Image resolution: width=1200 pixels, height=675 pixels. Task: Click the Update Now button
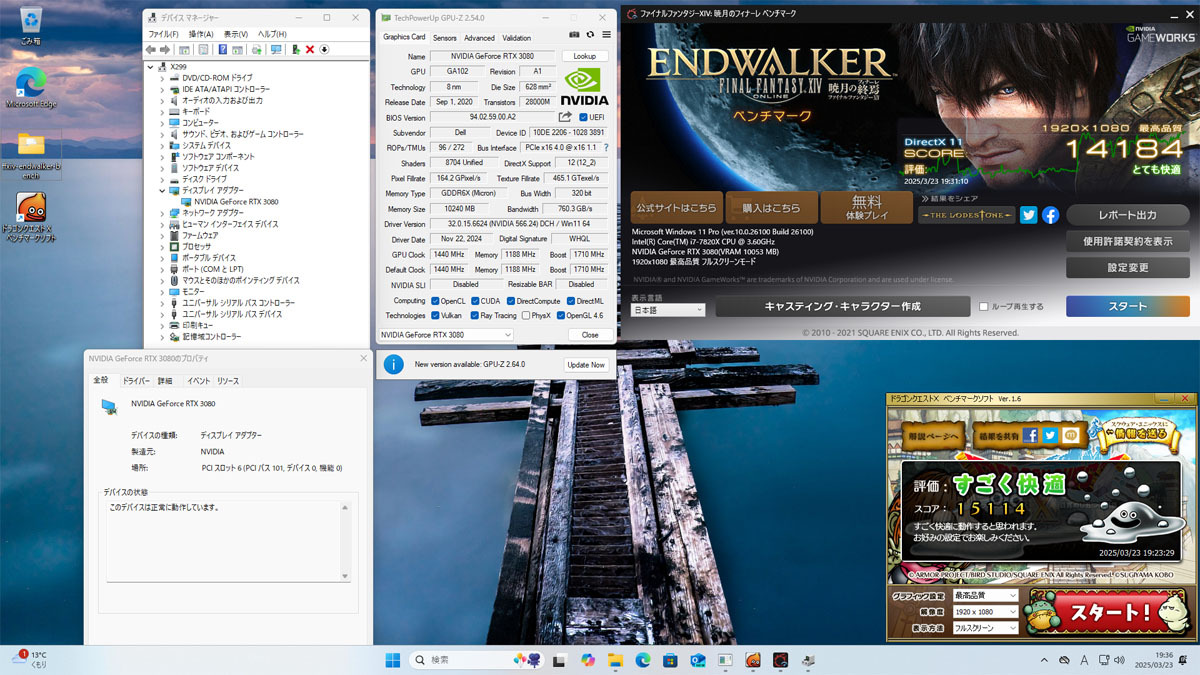pyautogui.click(x=586, y=365)
